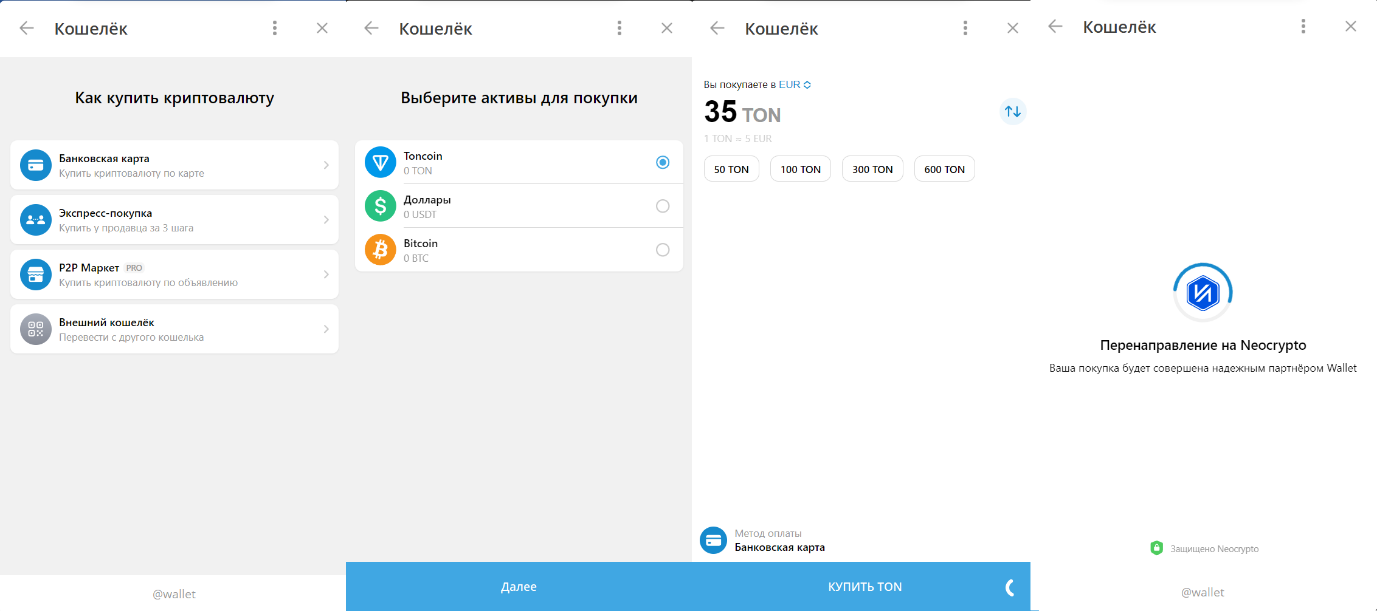Toggle dark mode with the crescent icon
Screen dimensions: 1377x611
point(1007,587)
